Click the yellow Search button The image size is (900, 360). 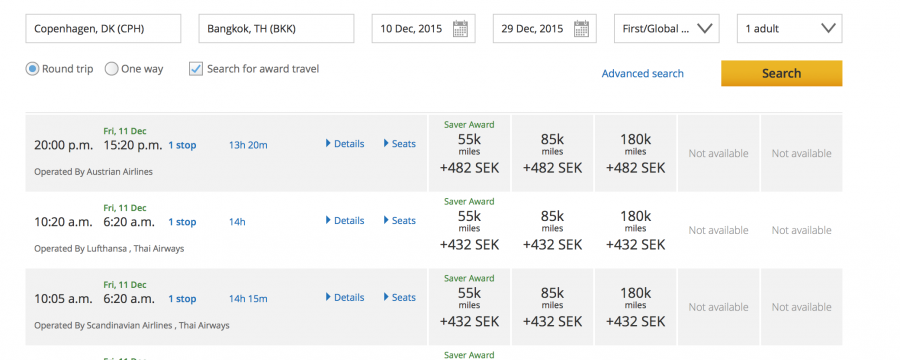point(781,73)
